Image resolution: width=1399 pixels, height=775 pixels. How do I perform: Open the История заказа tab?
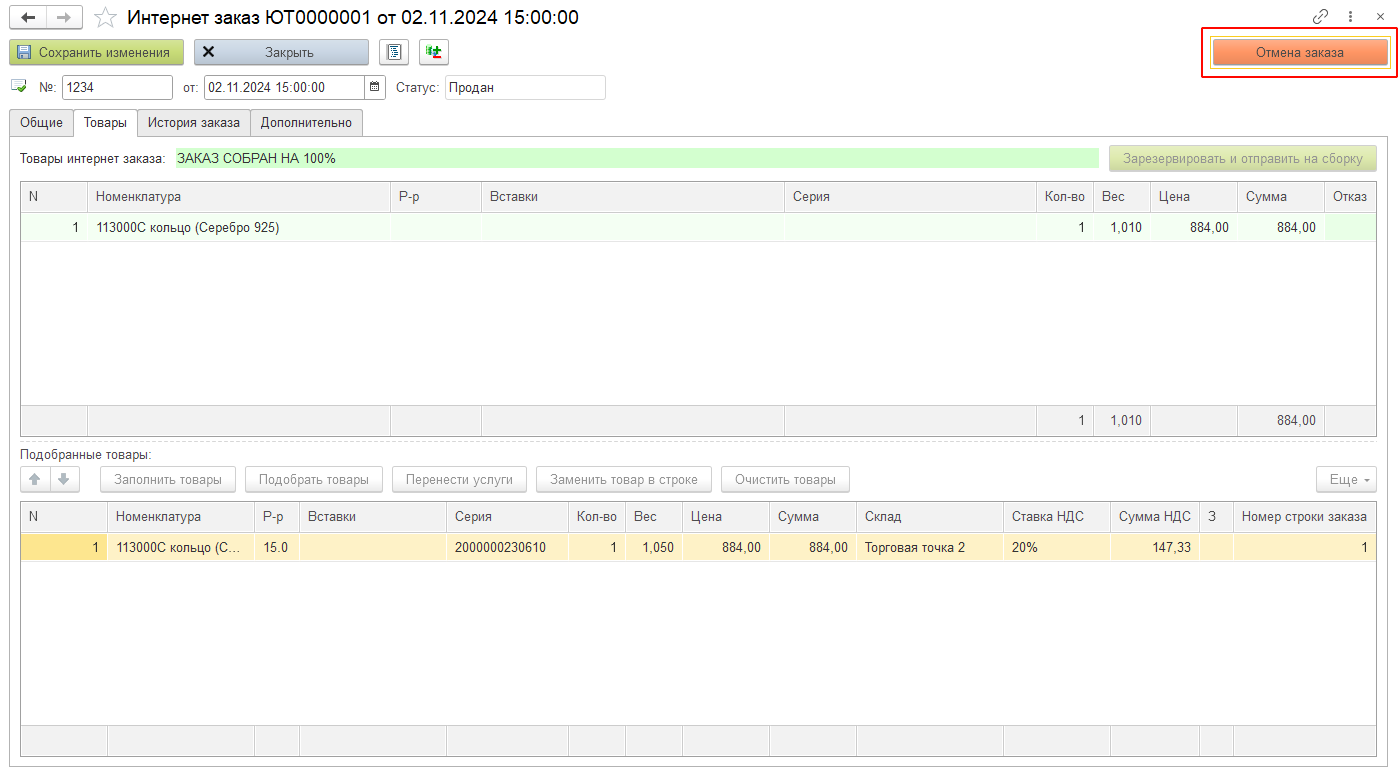(x=194, y=123)
